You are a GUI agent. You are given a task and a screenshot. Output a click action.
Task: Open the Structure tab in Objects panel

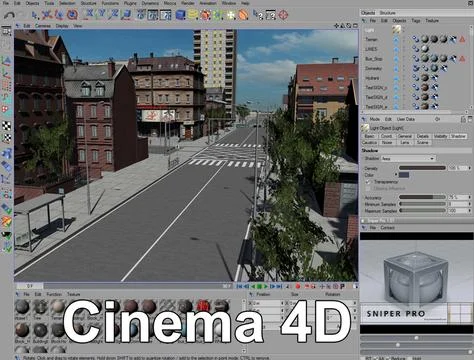[387, 13]
